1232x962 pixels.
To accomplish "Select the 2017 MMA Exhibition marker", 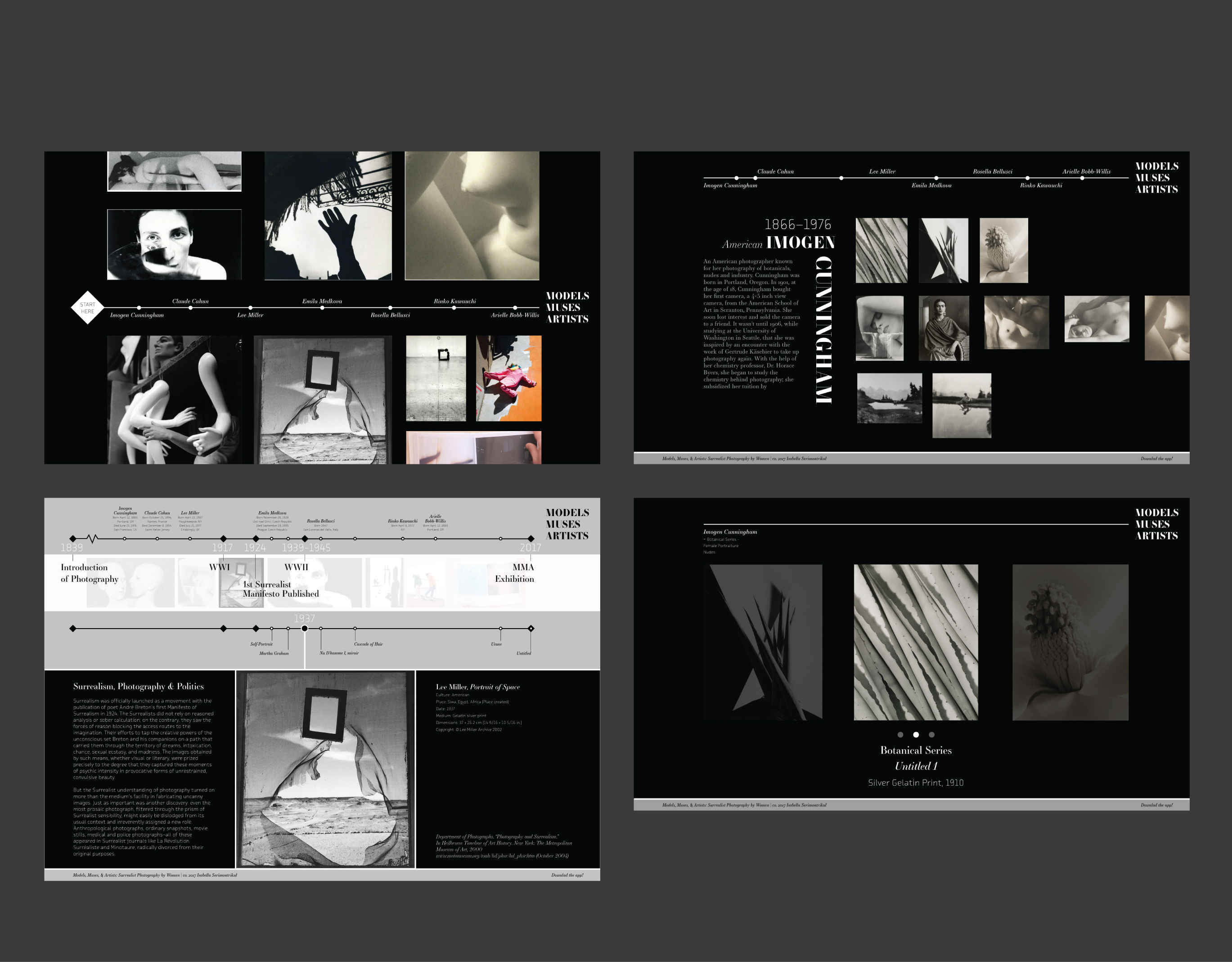I will tap(531, 539).
